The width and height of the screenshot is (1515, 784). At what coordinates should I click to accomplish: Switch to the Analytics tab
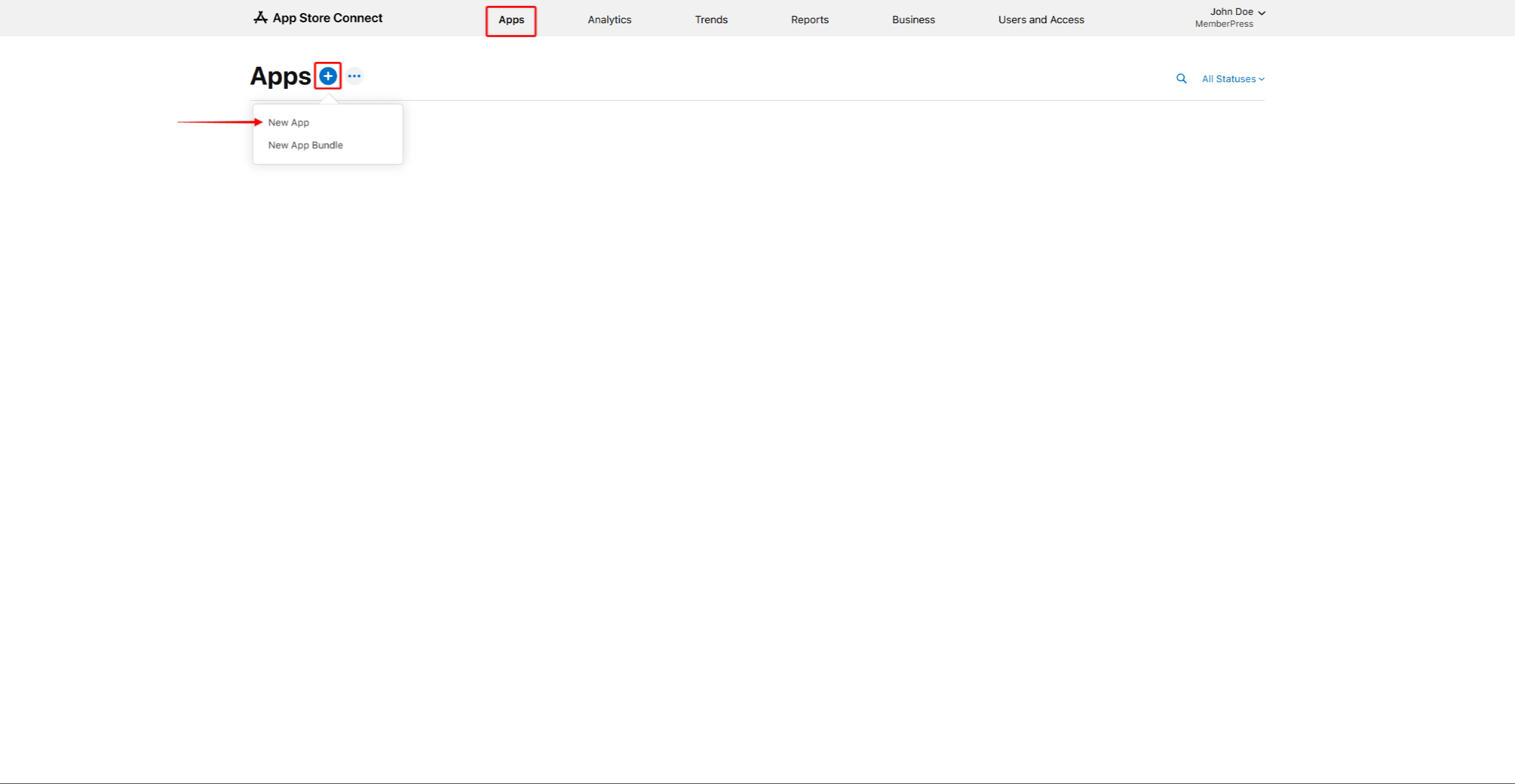(x=609, y=19)
